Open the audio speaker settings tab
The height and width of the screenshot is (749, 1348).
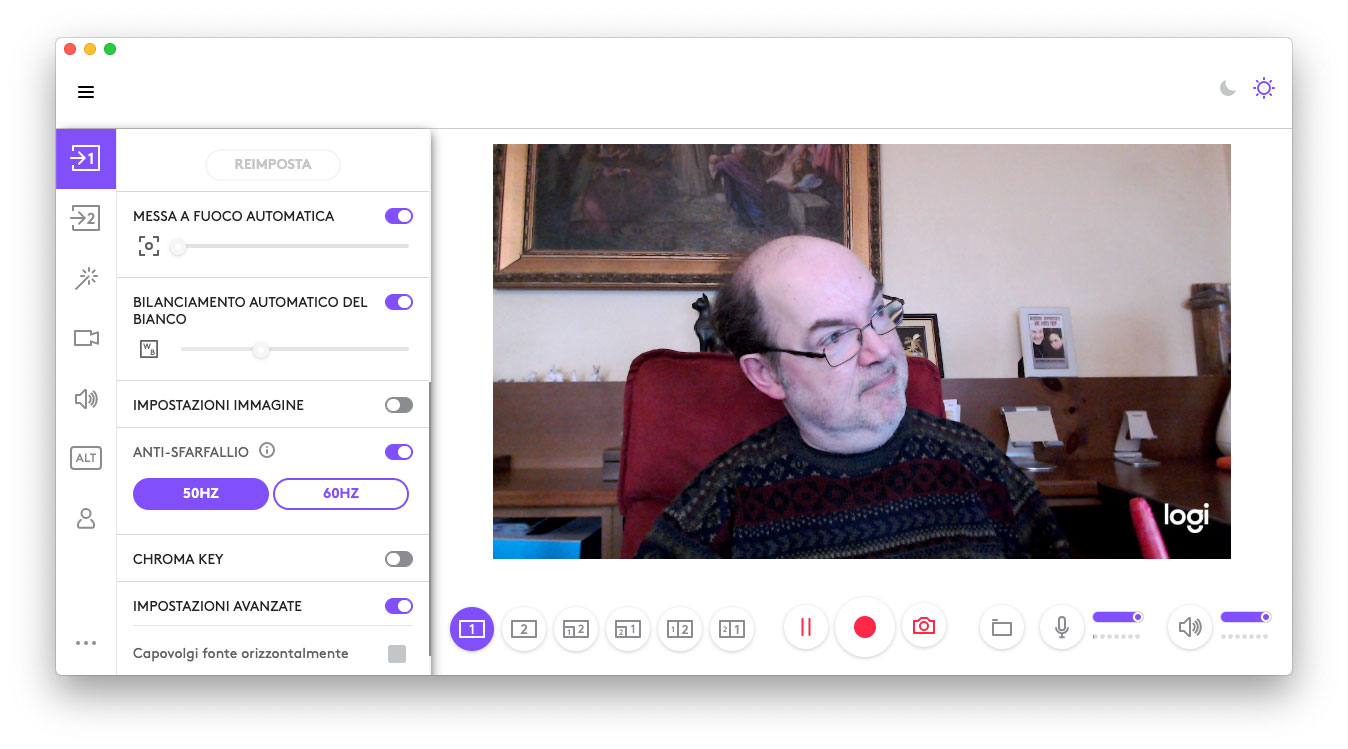(86, 399)
